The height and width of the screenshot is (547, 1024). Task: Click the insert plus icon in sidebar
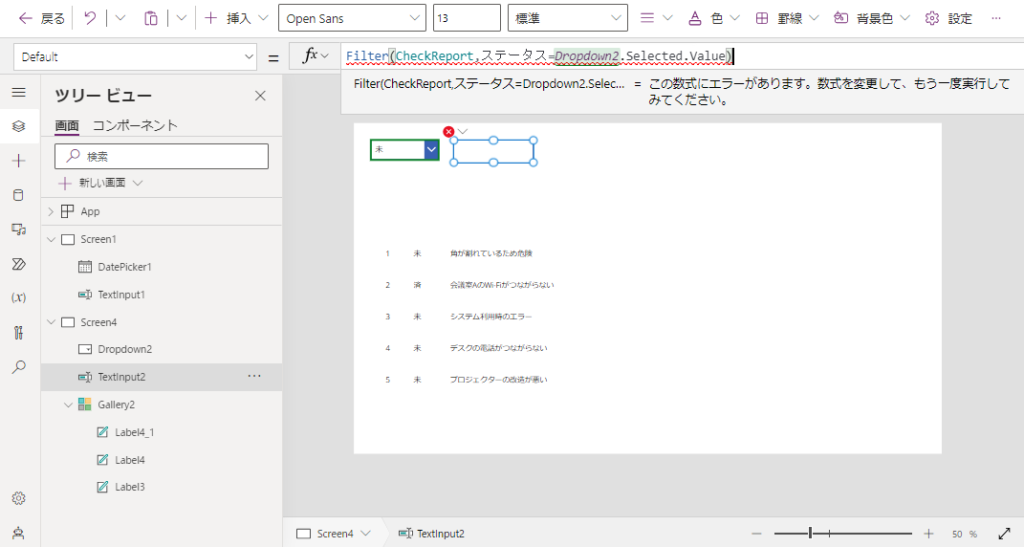19,161
